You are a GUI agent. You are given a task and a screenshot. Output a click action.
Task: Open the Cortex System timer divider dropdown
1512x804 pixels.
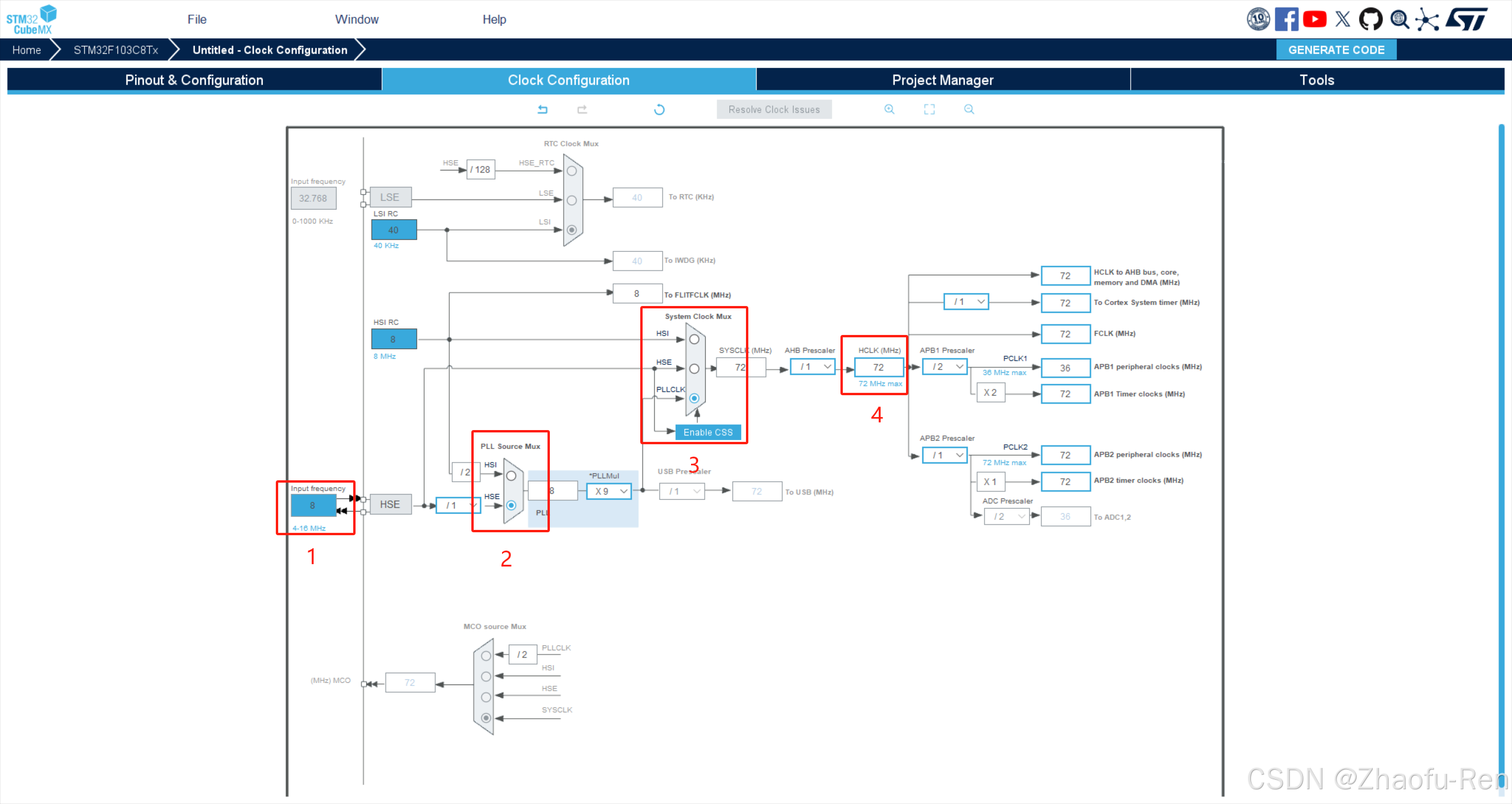[x=966, y=302]
